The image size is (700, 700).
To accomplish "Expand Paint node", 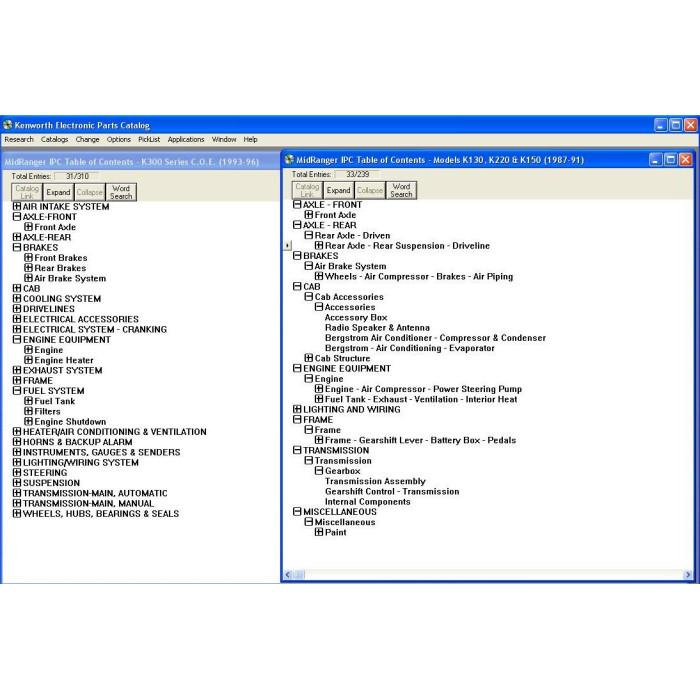I will pos(319,532).
